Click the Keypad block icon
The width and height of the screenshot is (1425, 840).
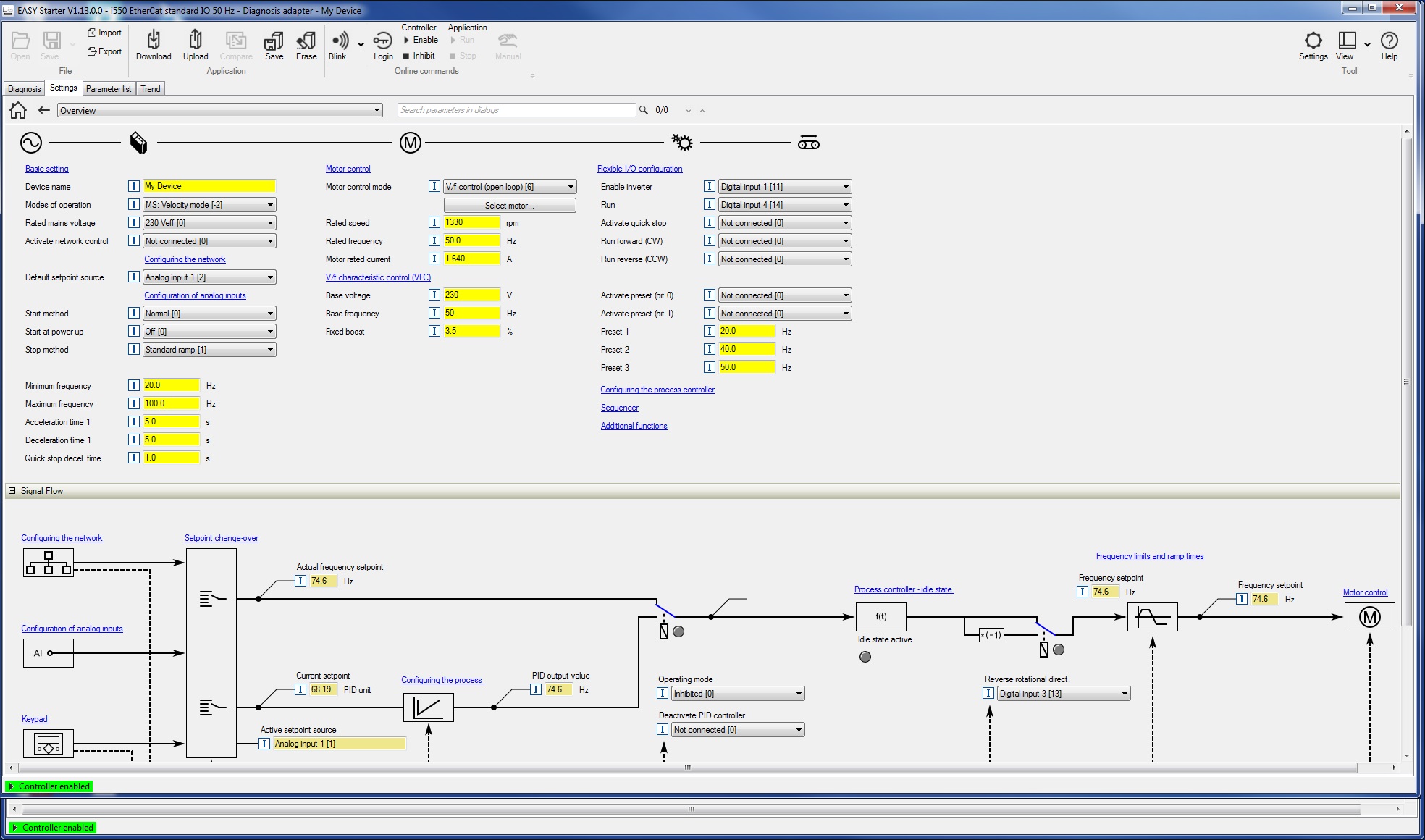tap(48, 744)
